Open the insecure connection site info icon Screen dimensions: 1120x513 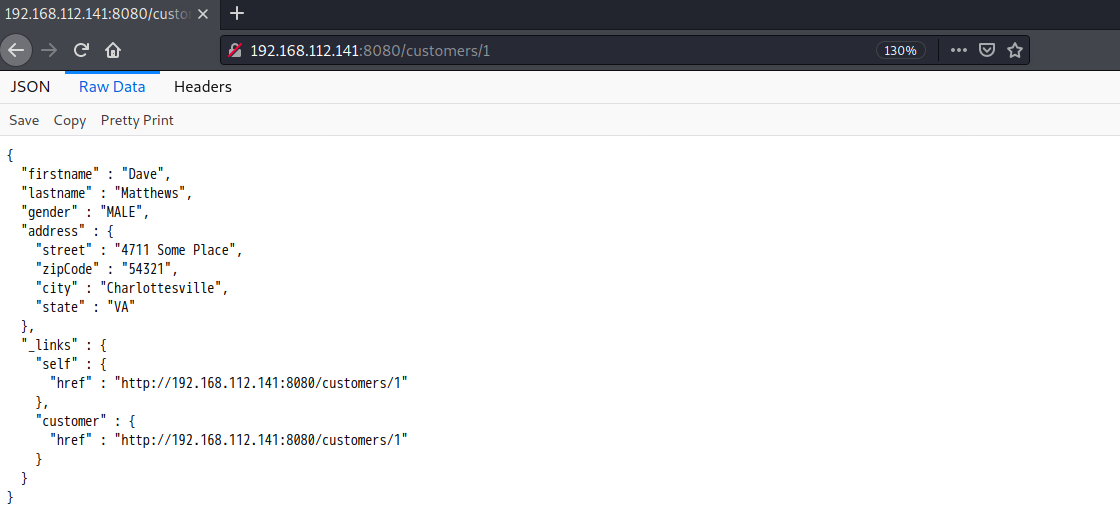click(x=235, y=51)
